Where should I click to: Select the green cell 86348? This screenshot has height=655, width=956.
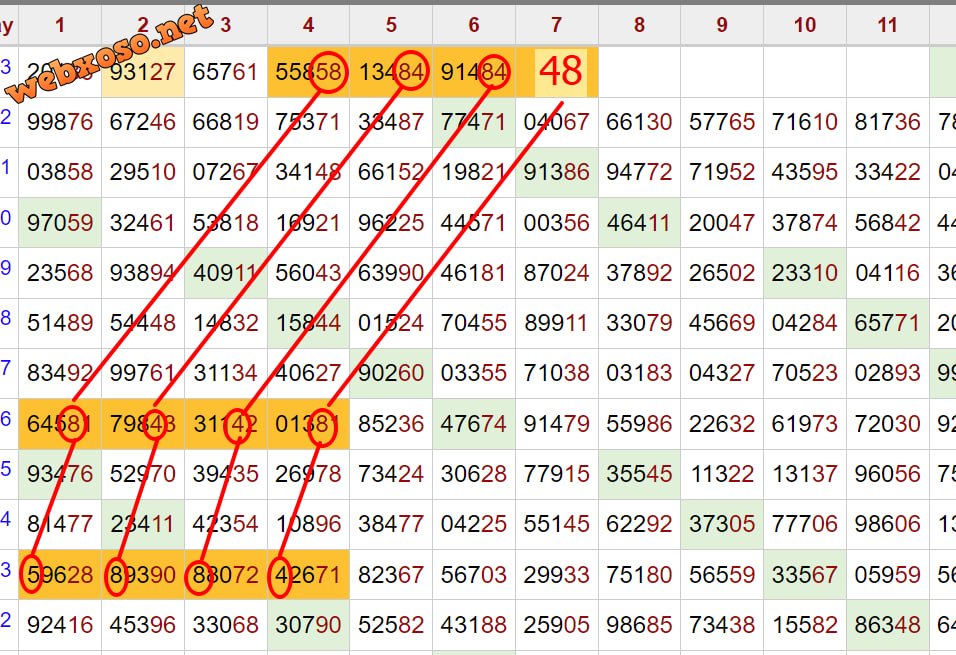point(887,625)
